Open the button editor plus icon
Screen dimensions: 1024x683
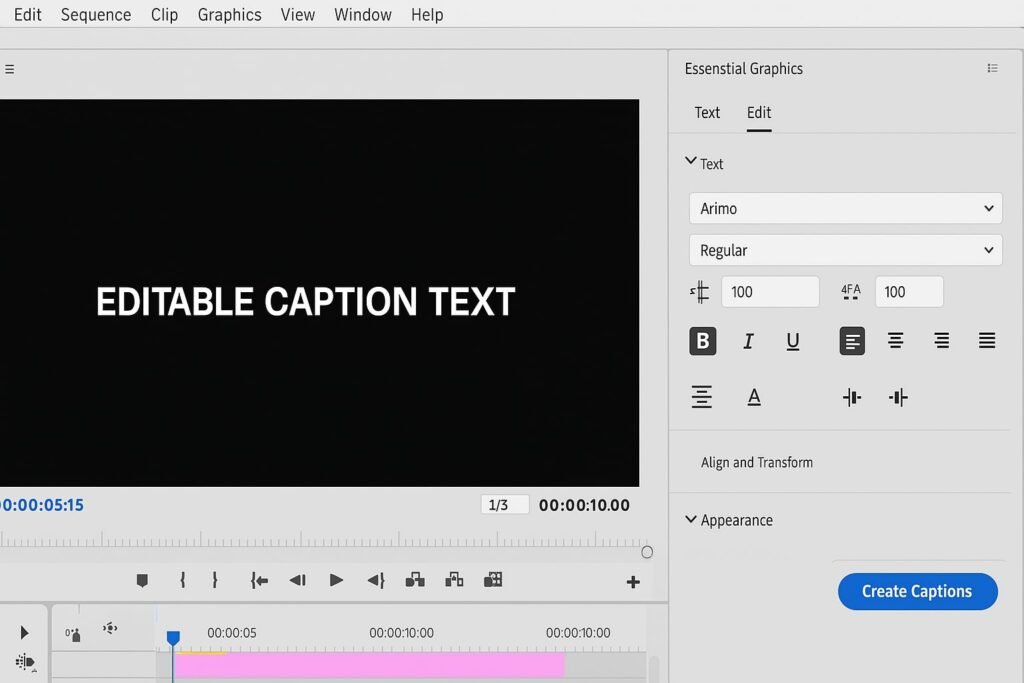coord(632,582)
